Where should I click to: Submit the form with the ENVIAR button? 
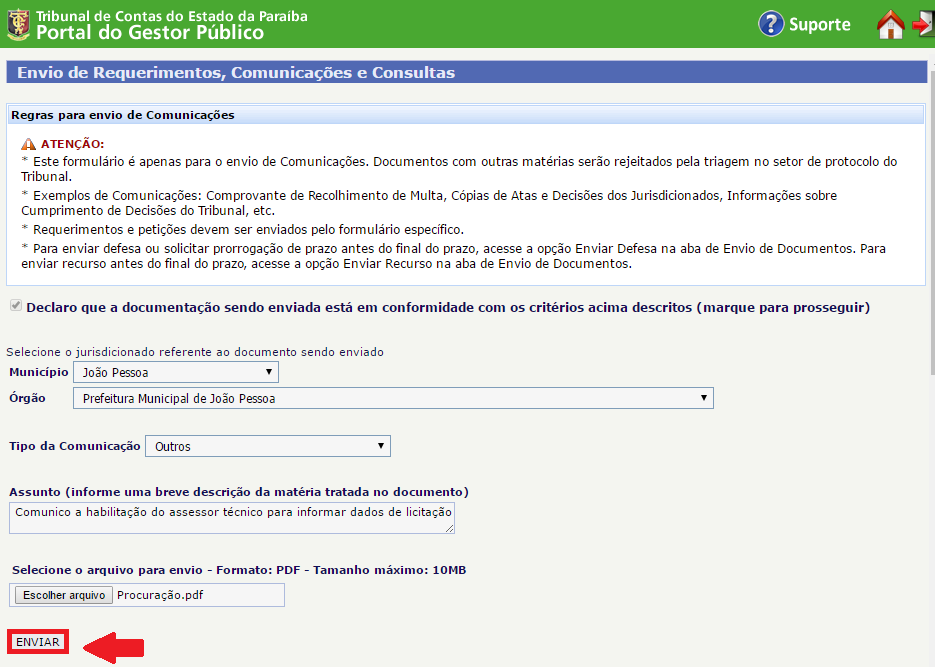pos(38,642)
